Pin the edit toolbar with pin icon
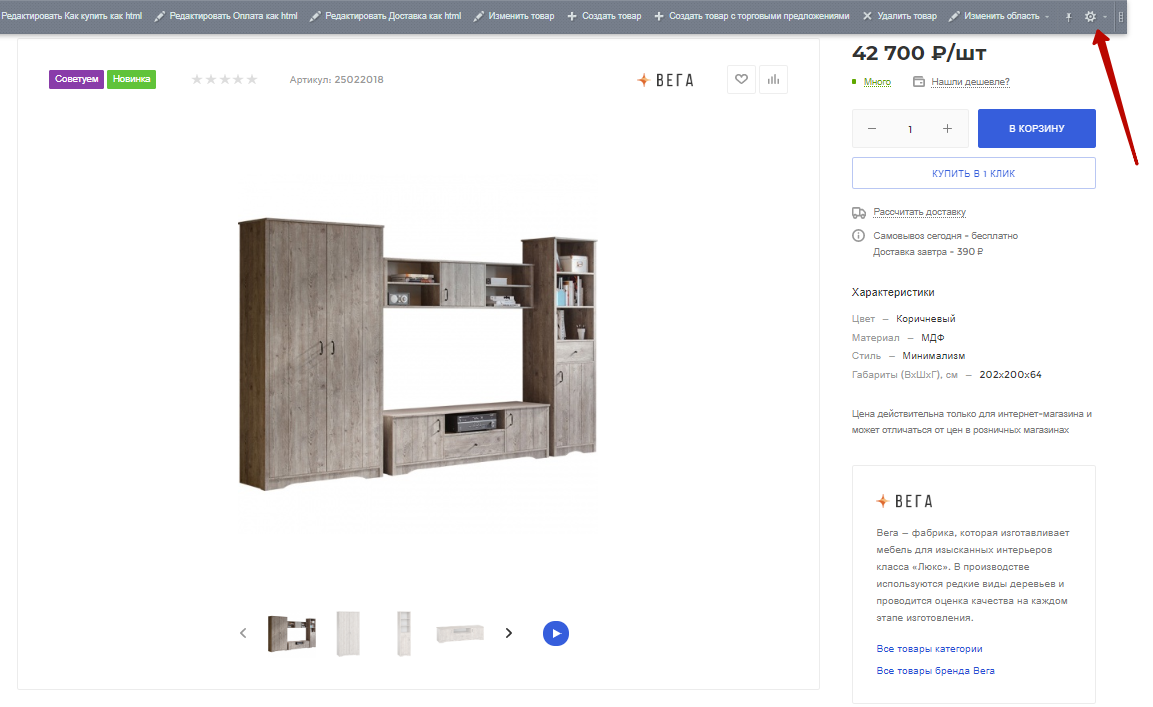Viewport: 1153px width, 707px height. click(1068, 16)
